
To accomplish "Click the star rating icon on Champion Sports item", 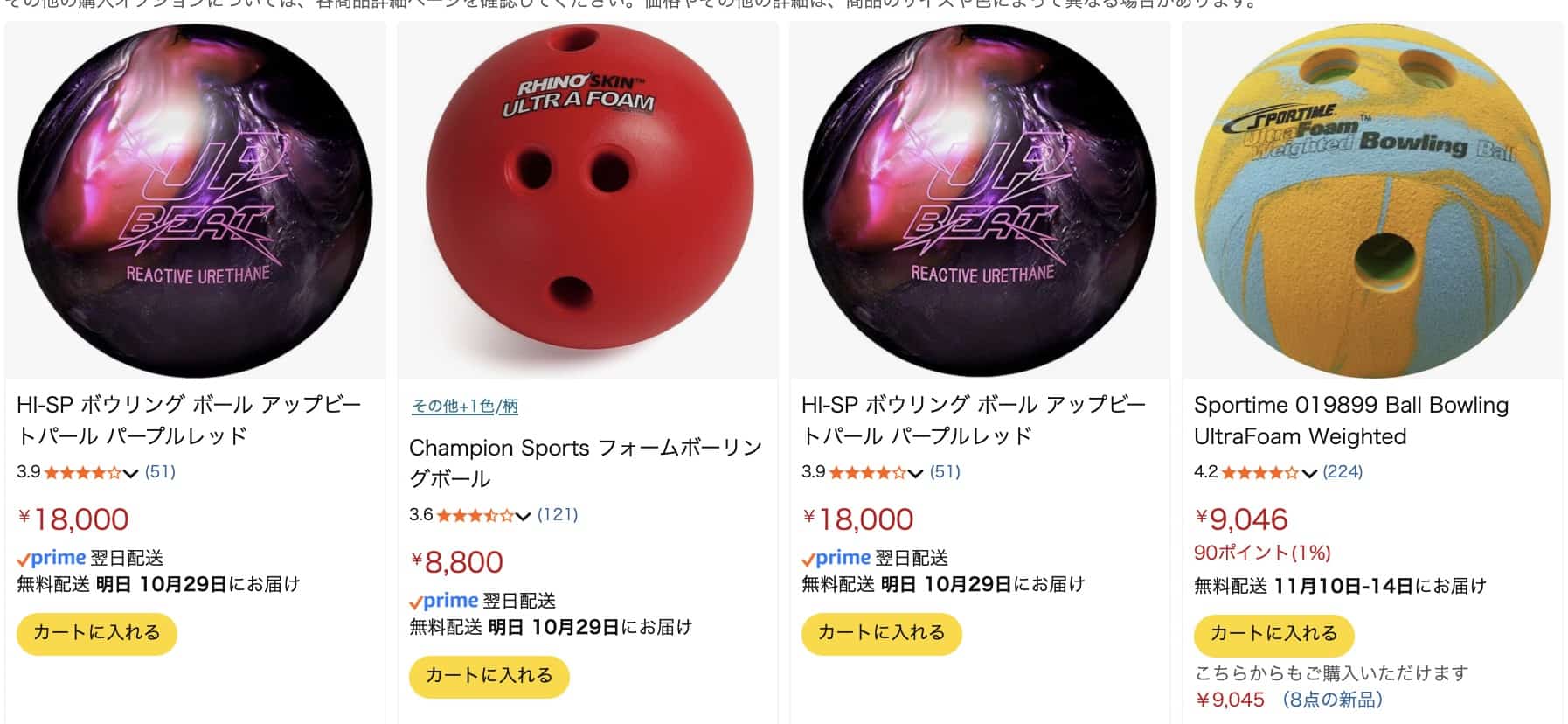I will tap(474, 515).
